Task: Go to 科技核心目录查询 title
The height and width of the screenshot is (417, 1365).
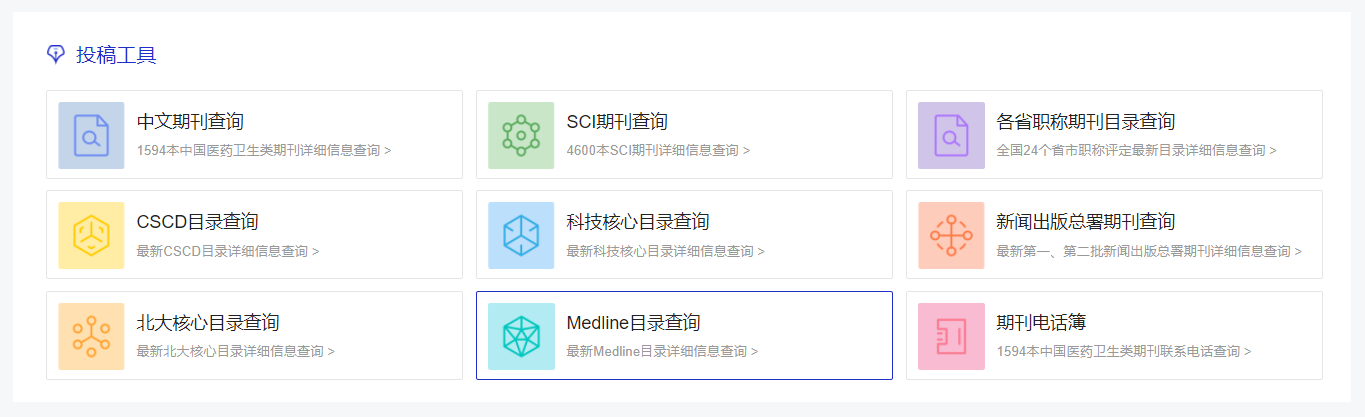Action: pyautogui.click(x=638, y=222)
